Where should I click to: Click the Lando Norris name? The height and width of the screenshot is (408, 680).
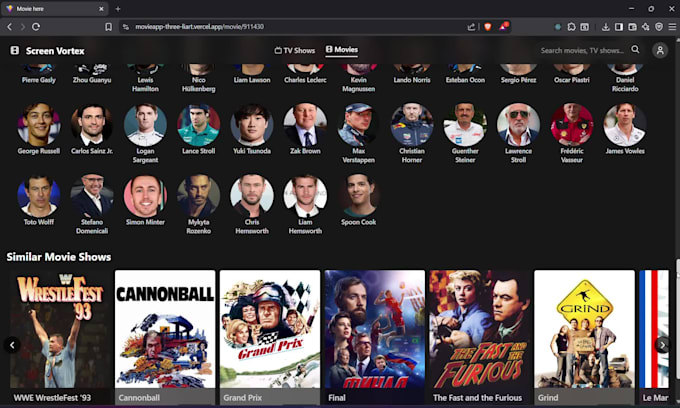point(412,80)
